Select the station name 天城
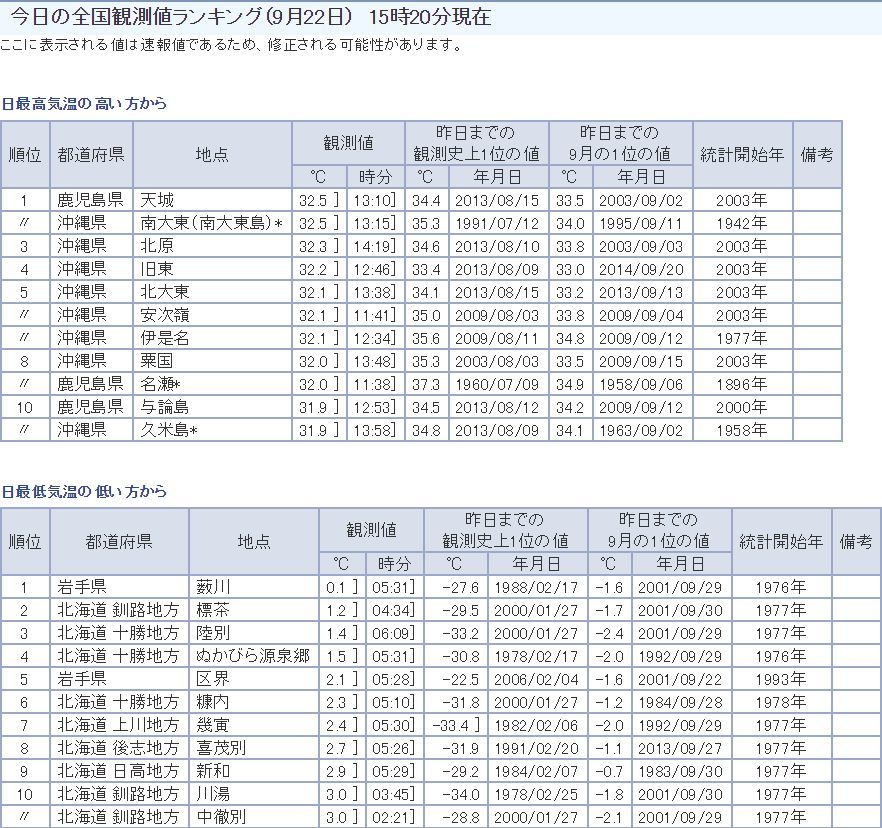Image resolution: width=882 pixels, height=828 pixels. tap(157, 200)
